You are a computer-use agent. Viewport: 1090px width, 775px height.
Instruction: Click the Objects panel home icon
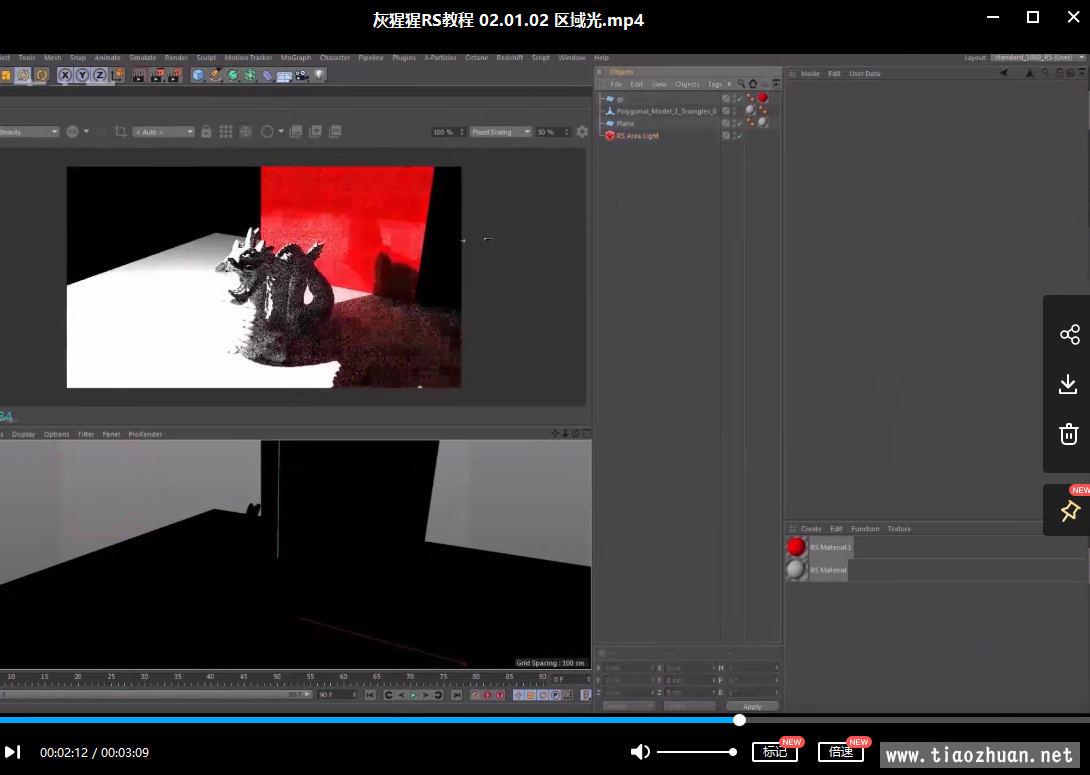(753, 84)
